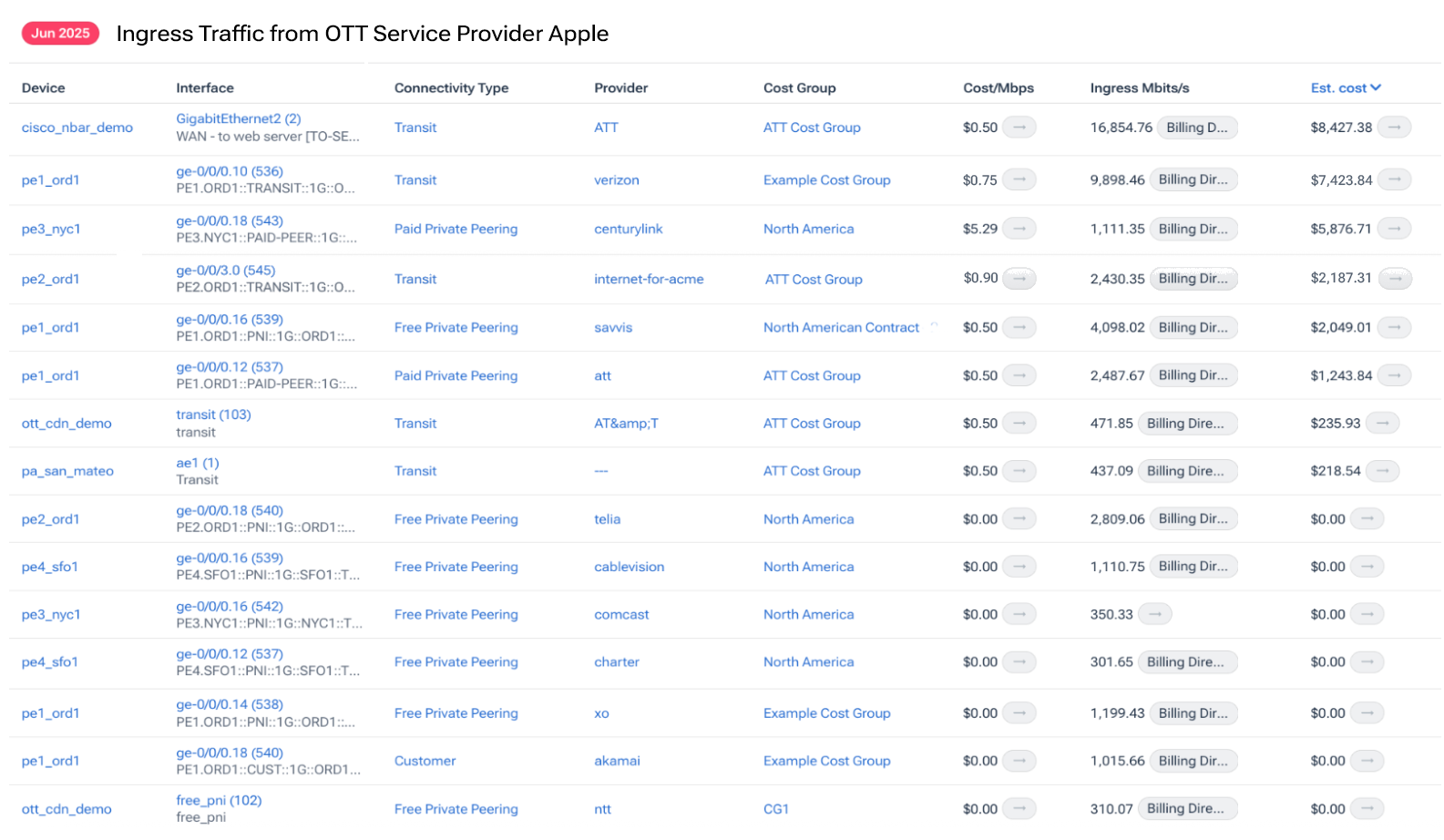
Task: Click Billing Dire... tag for 301.65 ingress
Action: pos(1187,662)
